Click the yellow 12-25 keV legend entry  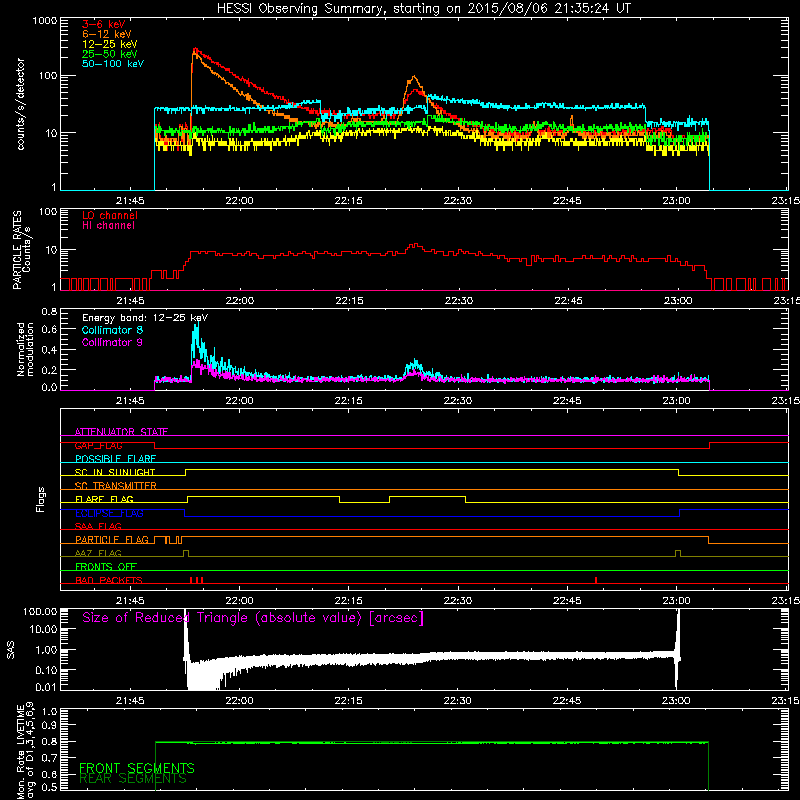click(x=110, y=44)
